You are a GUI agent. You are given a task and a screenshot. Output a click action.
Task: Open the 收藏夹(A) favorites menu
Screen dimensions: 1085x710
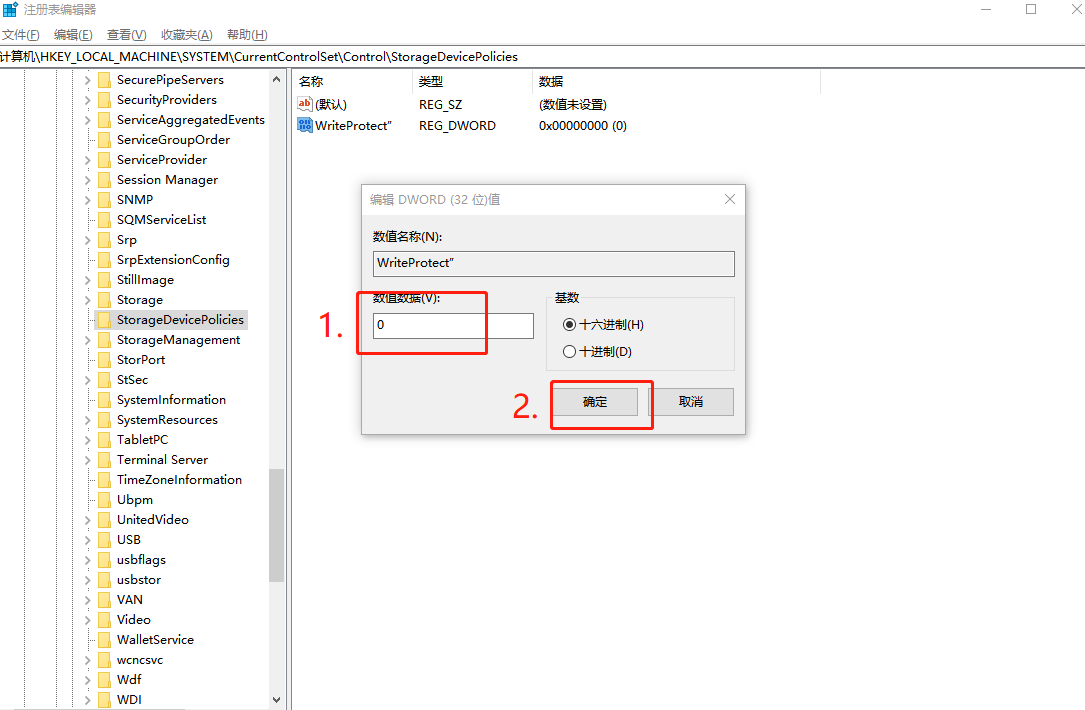tap(186, 35)
